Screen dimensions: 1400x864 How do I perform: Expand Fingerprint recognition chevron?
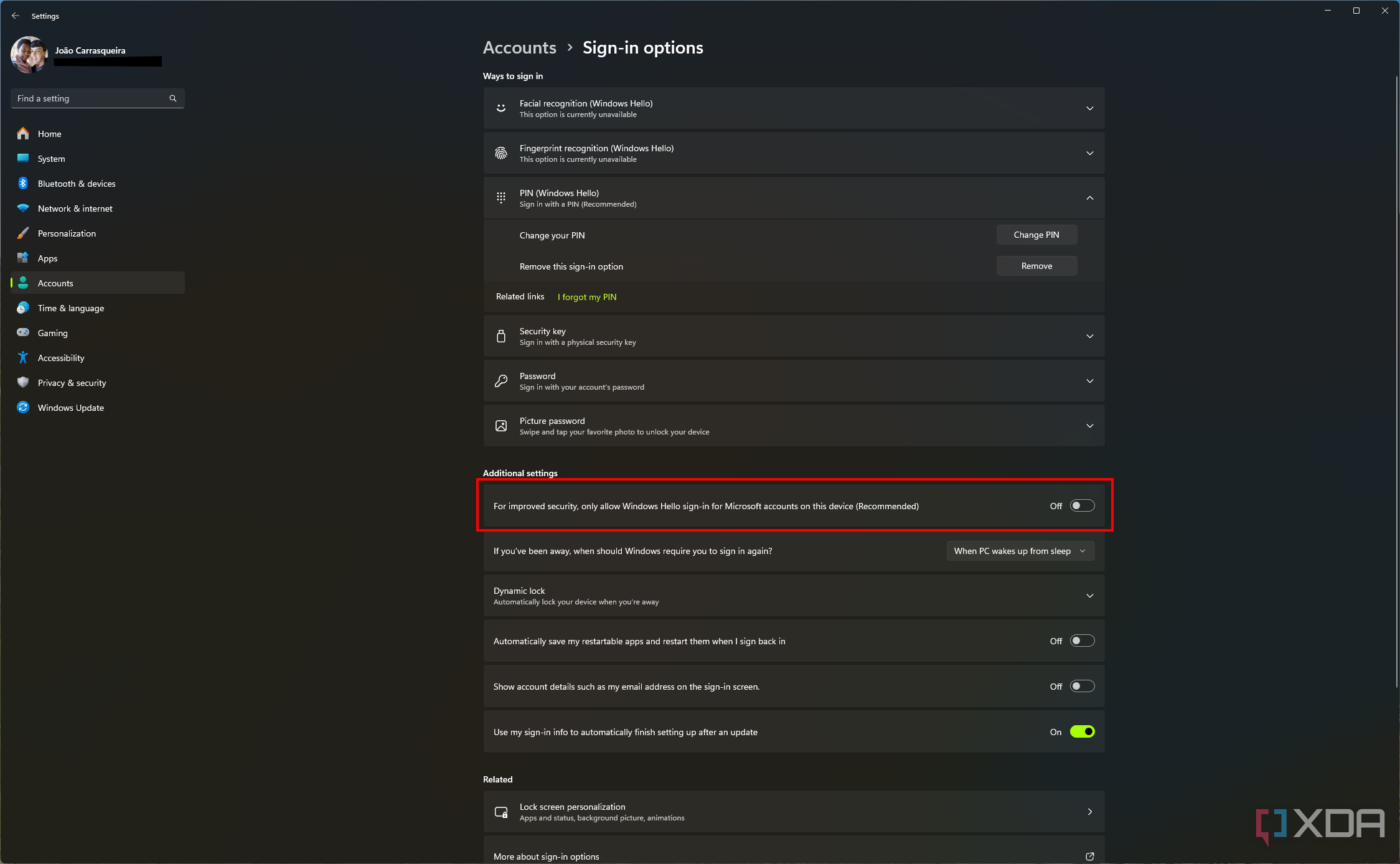coord(1090,153)
